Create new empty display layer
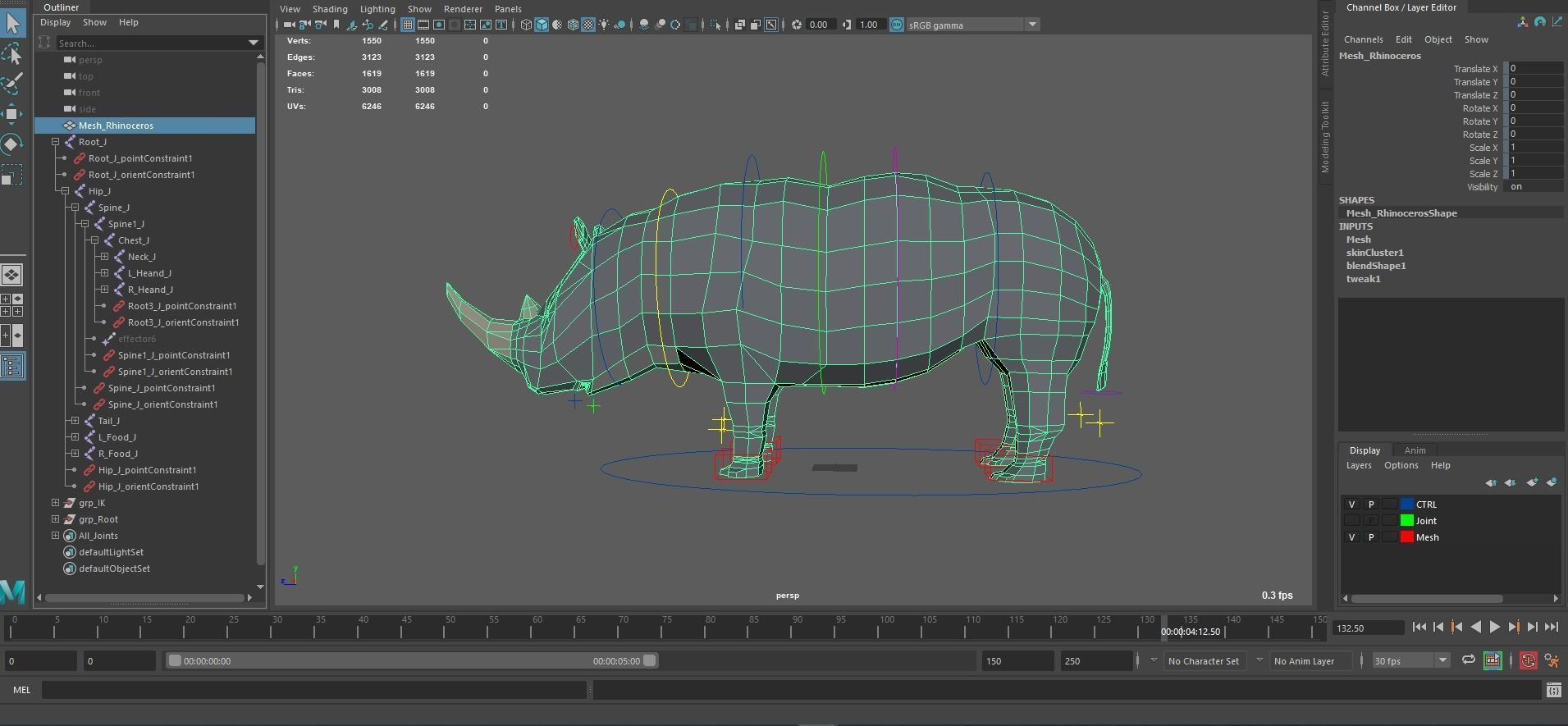1568x726 pixels. coord(1532,482)
